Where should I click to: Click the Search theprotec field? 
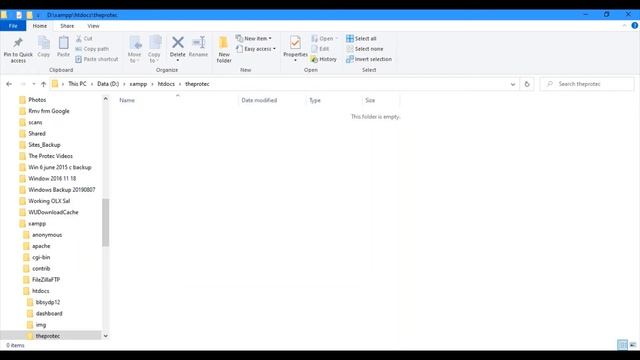[587, 84]
